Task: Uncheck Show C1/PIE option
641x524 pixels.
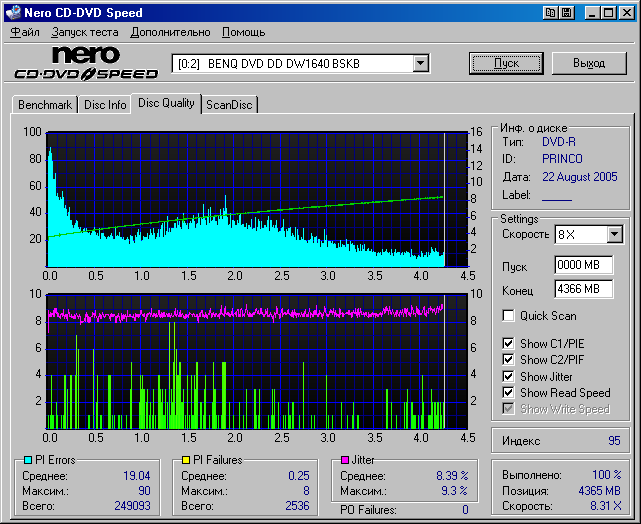Action: [509, 344]
